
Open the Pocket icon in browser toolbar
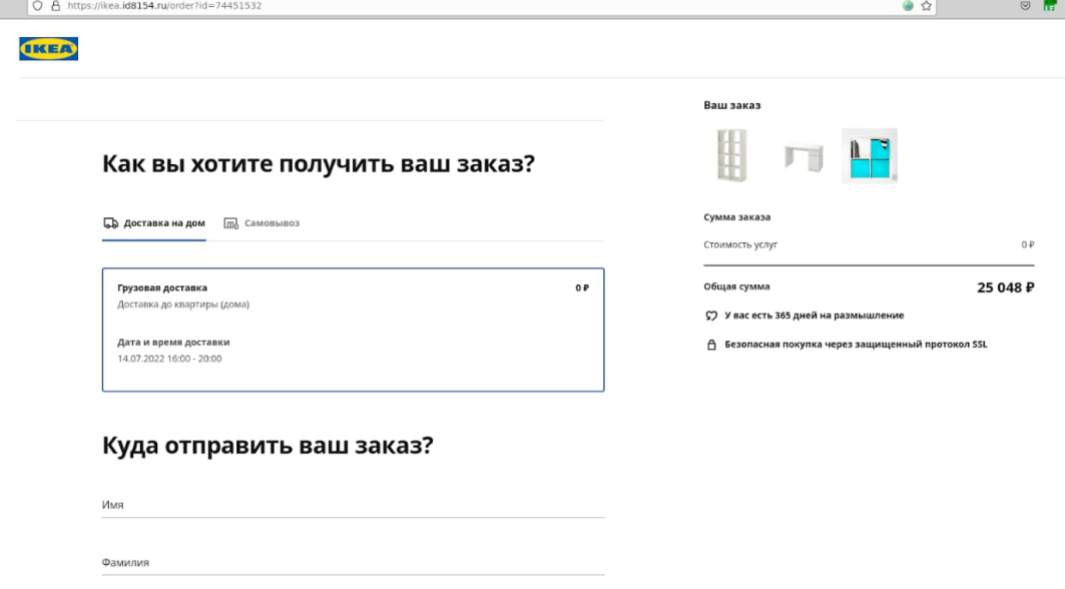(x=1025, y=5)
